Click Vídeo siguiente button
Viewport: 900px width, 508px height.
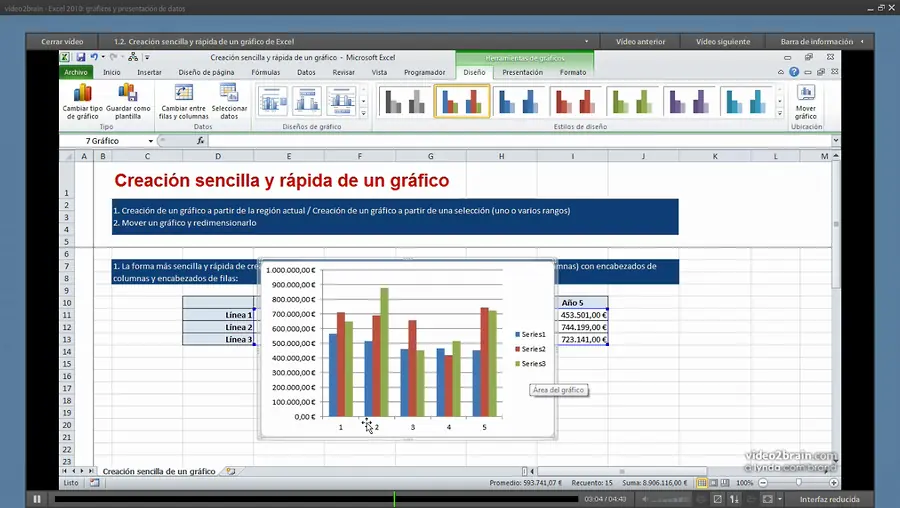723,41
